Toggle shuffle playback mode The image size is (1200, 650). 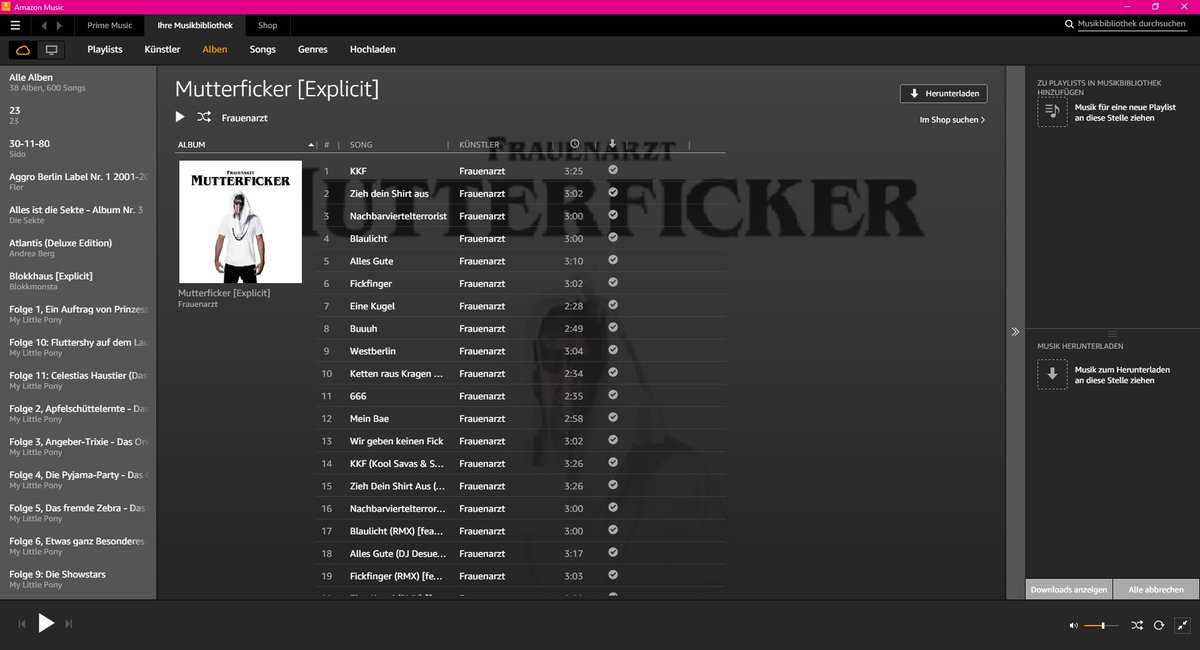tap(1137, 624)
